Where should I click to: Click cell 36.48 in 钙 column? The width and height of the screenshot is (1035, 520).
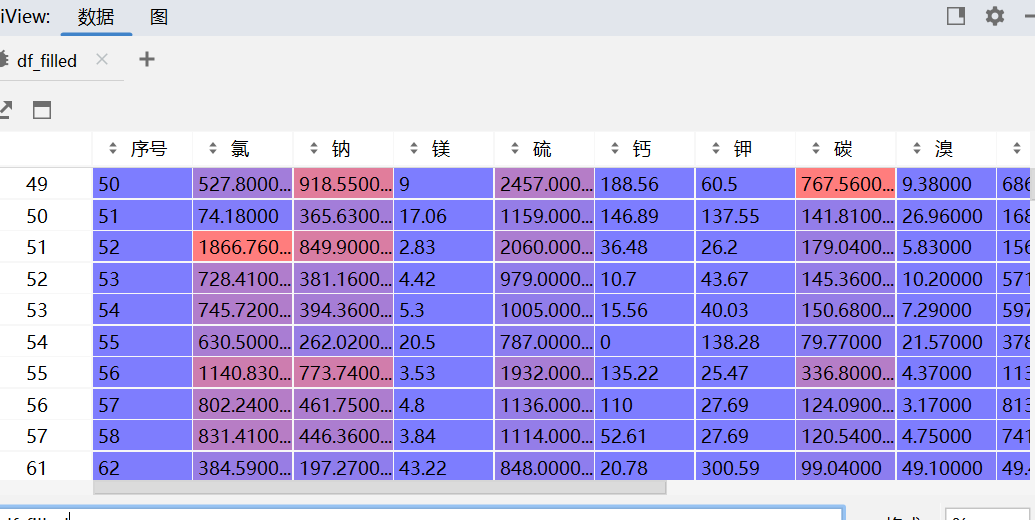point(644,247)
